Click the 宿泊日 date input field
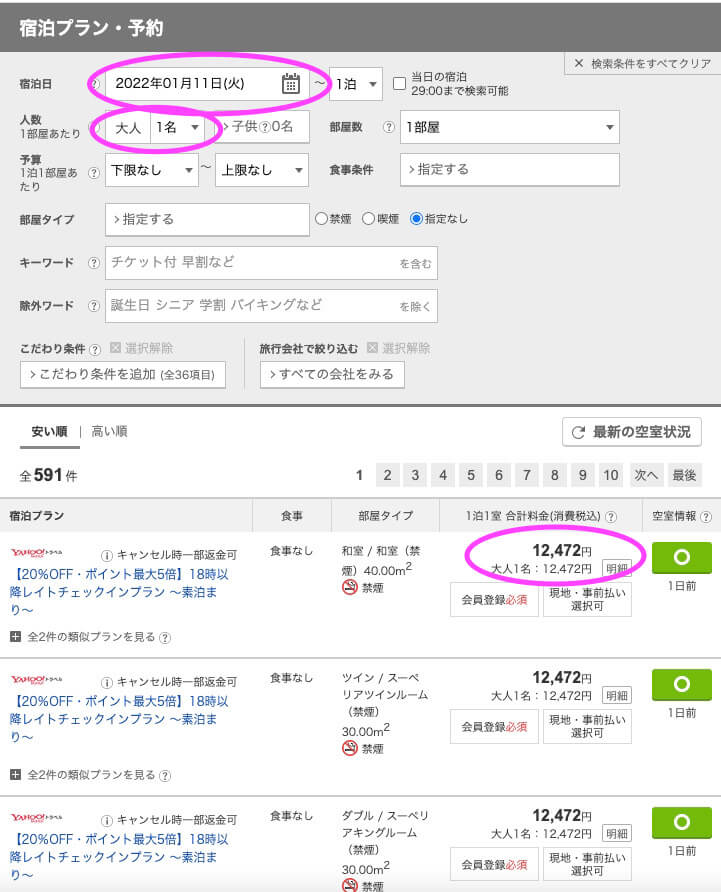 tap(207, 84)
